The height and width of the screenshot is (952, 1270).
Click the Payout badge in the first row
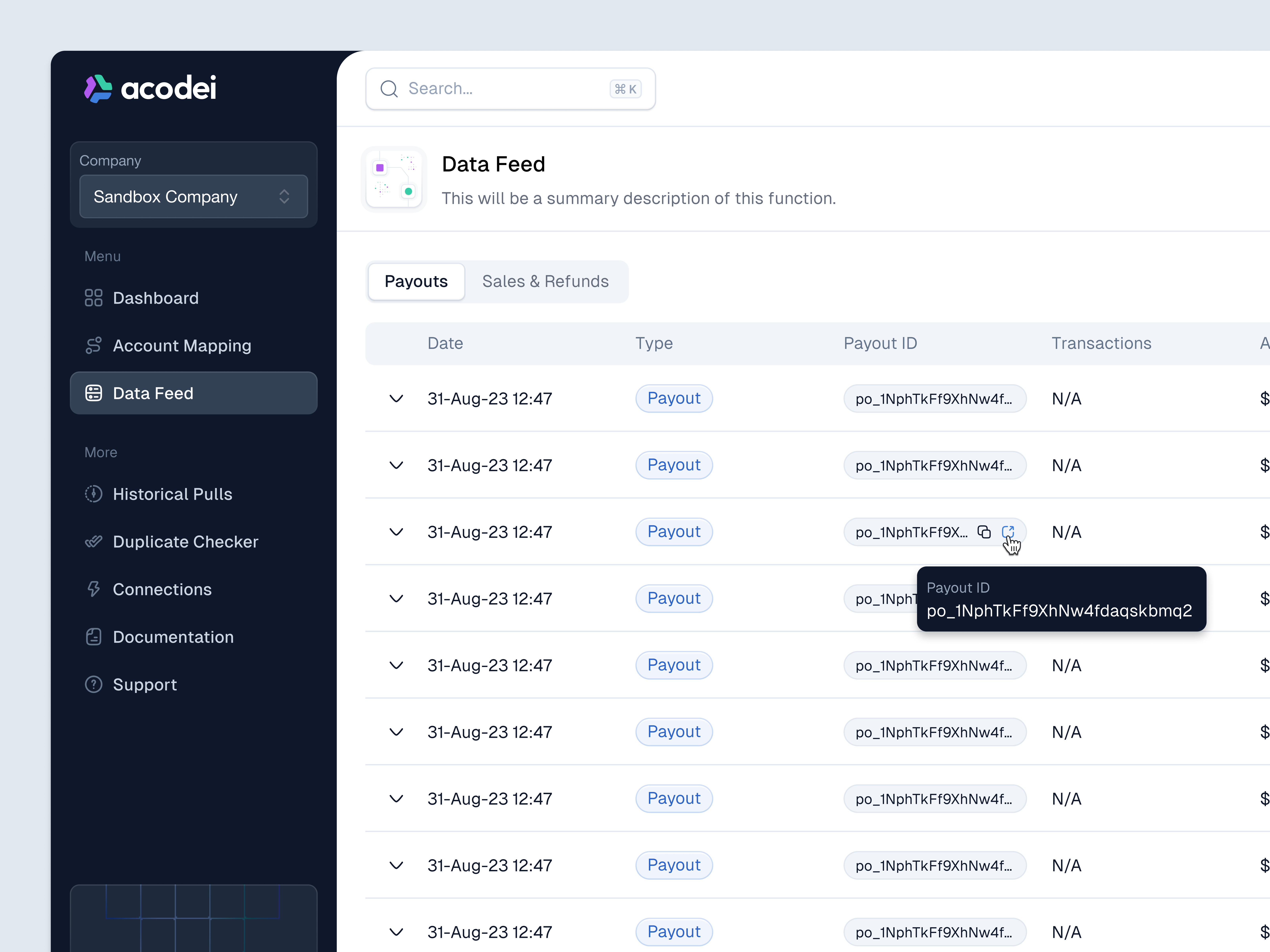click(x=673, y=398)
